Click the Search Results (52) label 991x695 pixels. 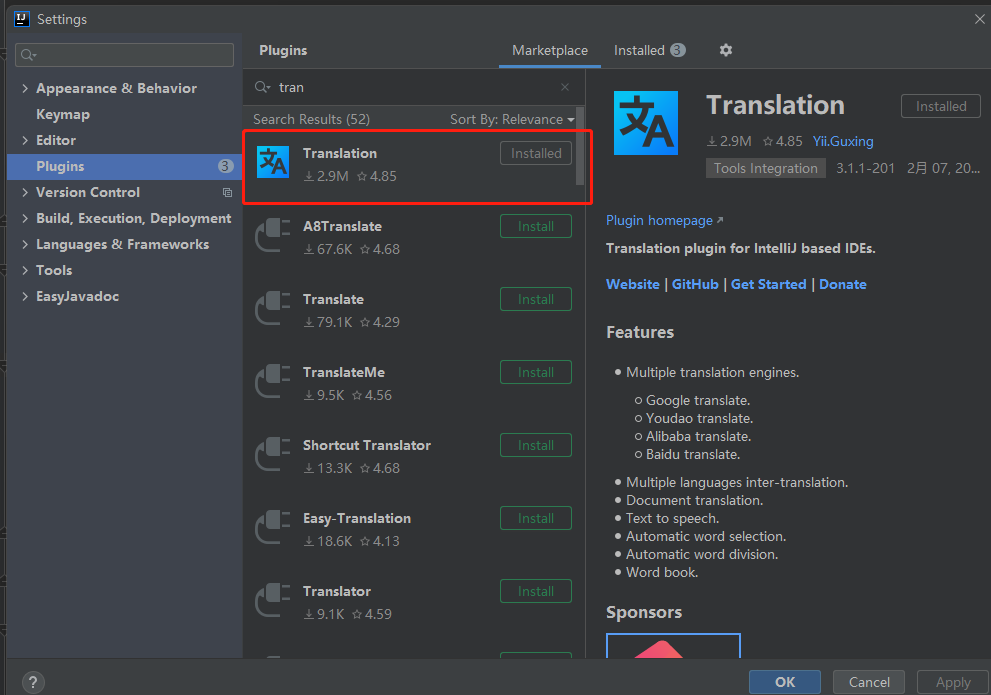click(x=312, y=119)
